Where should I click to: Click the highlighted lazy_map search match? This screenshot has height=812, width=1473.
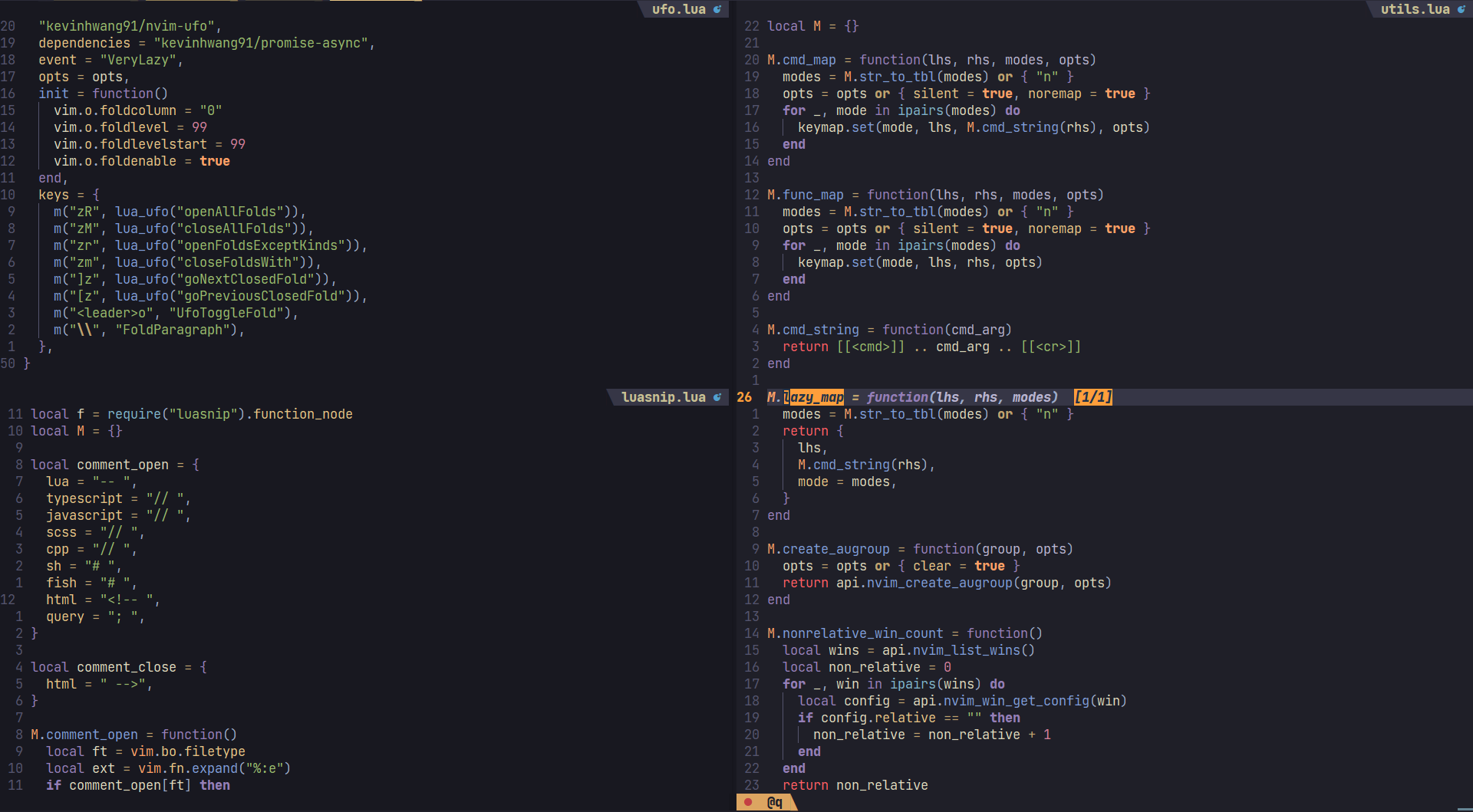813,397
